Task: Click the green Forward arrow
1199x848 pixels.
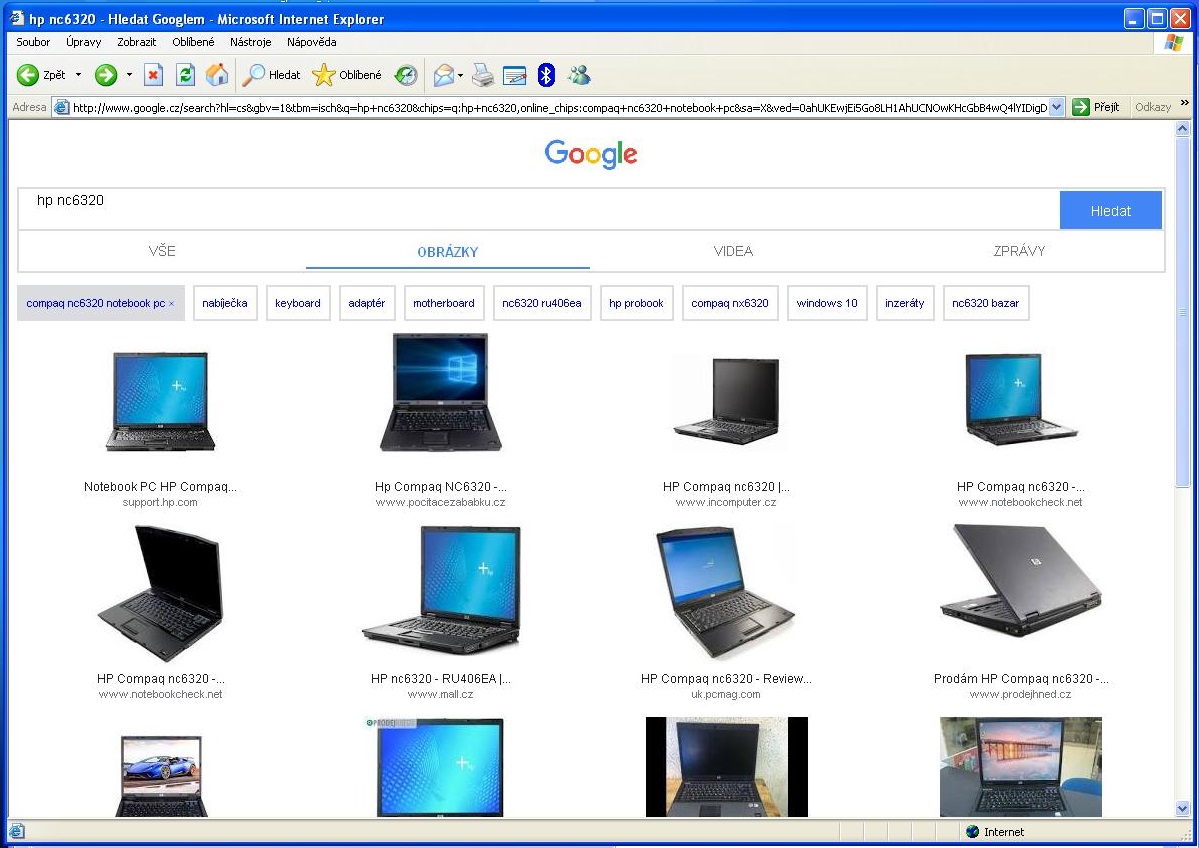Action: click(x=106, y=75)
